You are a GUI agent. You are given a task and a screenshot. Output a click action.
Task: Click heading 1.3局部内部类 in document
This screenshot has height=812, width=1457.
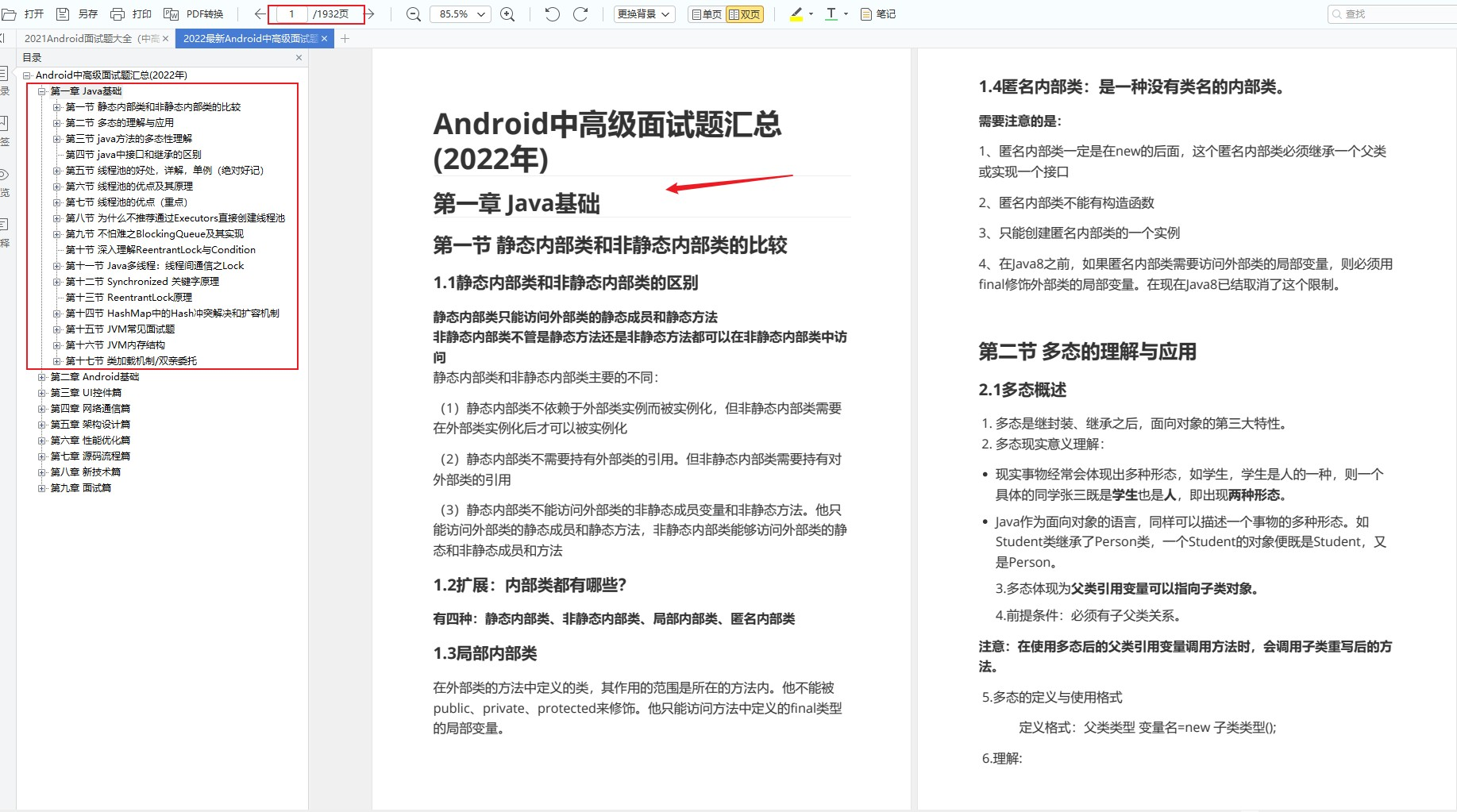click(485, 653)
